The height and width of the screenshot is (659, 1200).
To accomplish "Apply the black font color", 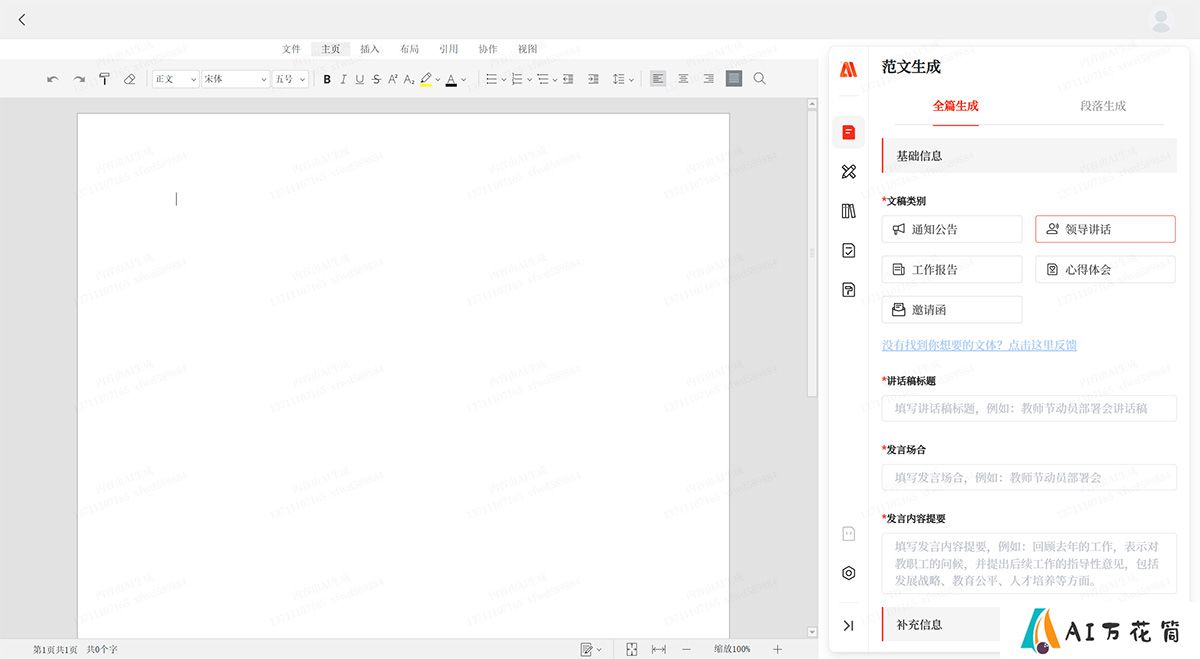I will pos(451,79).
